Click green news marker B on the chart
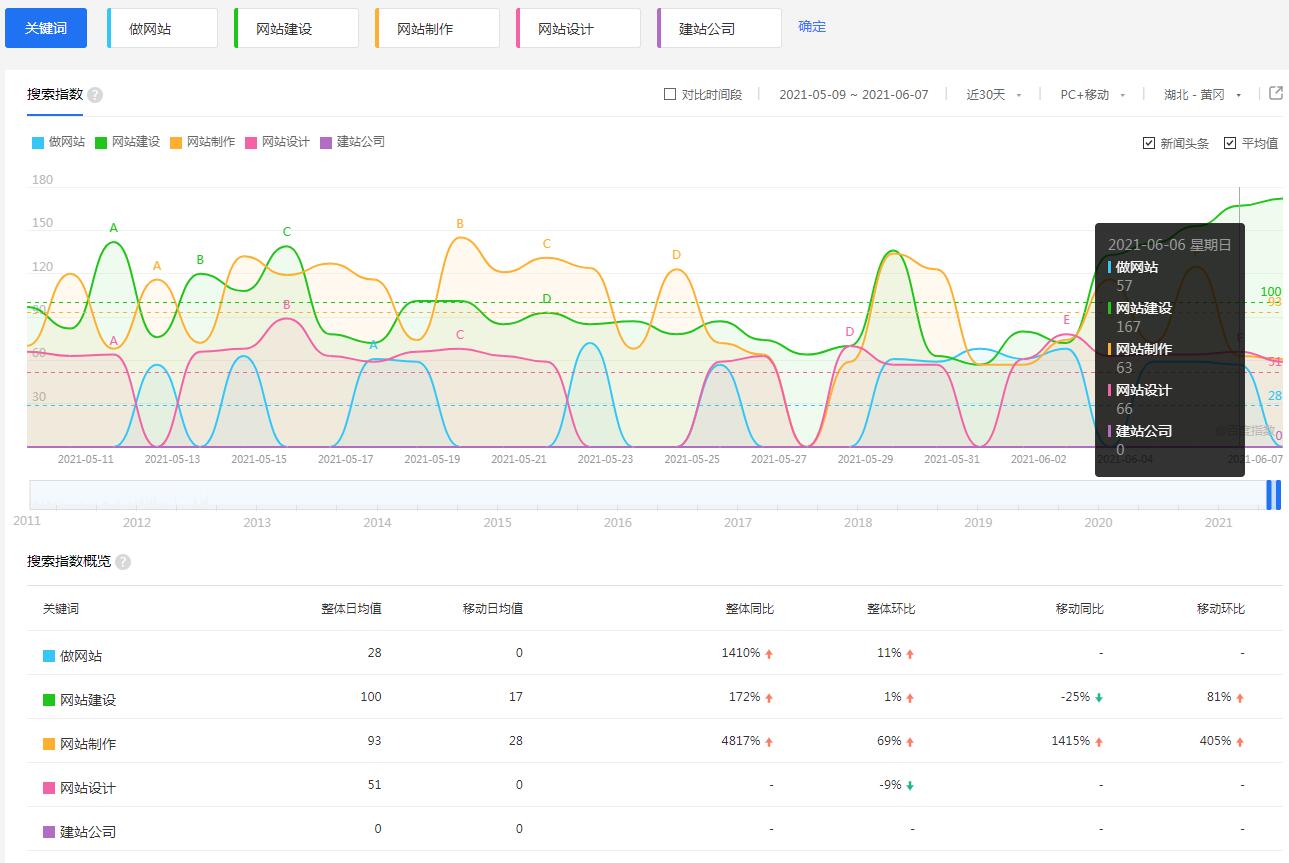 coord(200,260)
